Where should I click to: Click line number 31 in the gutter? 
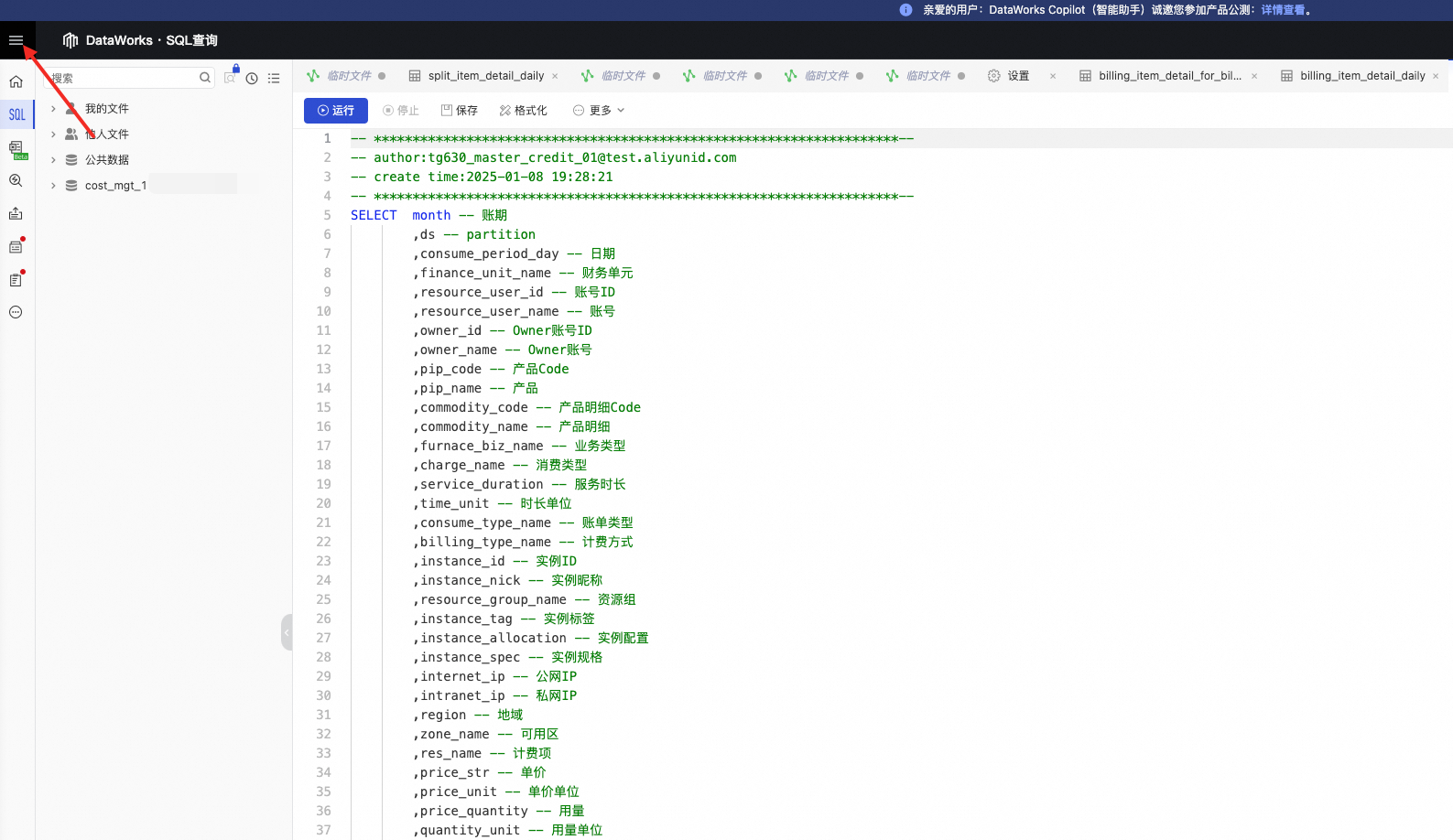(323, 715)
